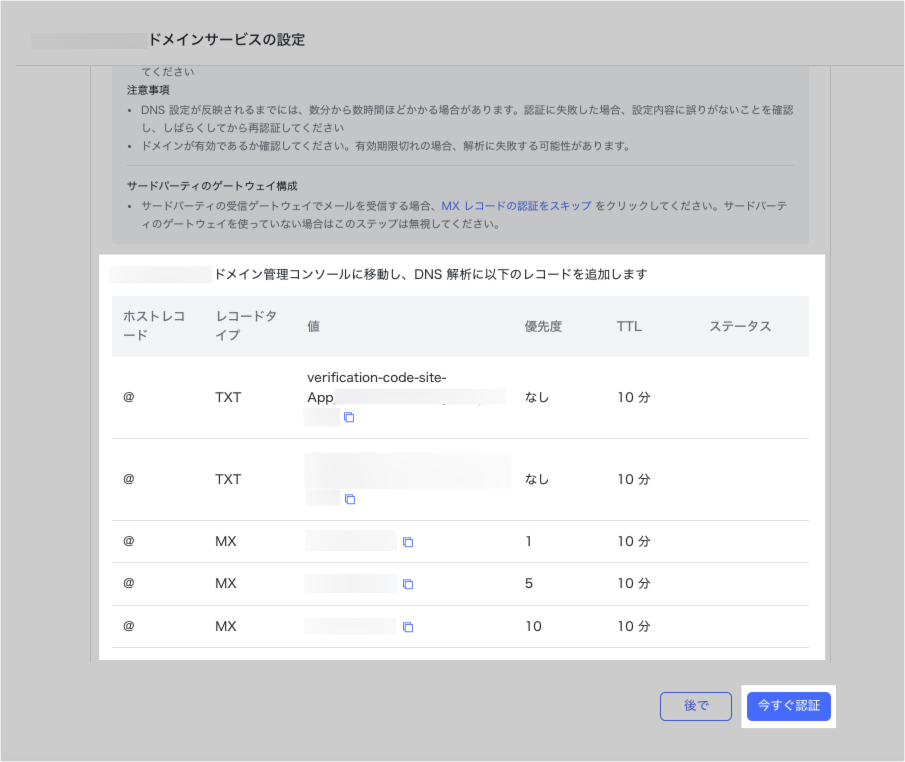Click the 注意事項 heading

148,90
